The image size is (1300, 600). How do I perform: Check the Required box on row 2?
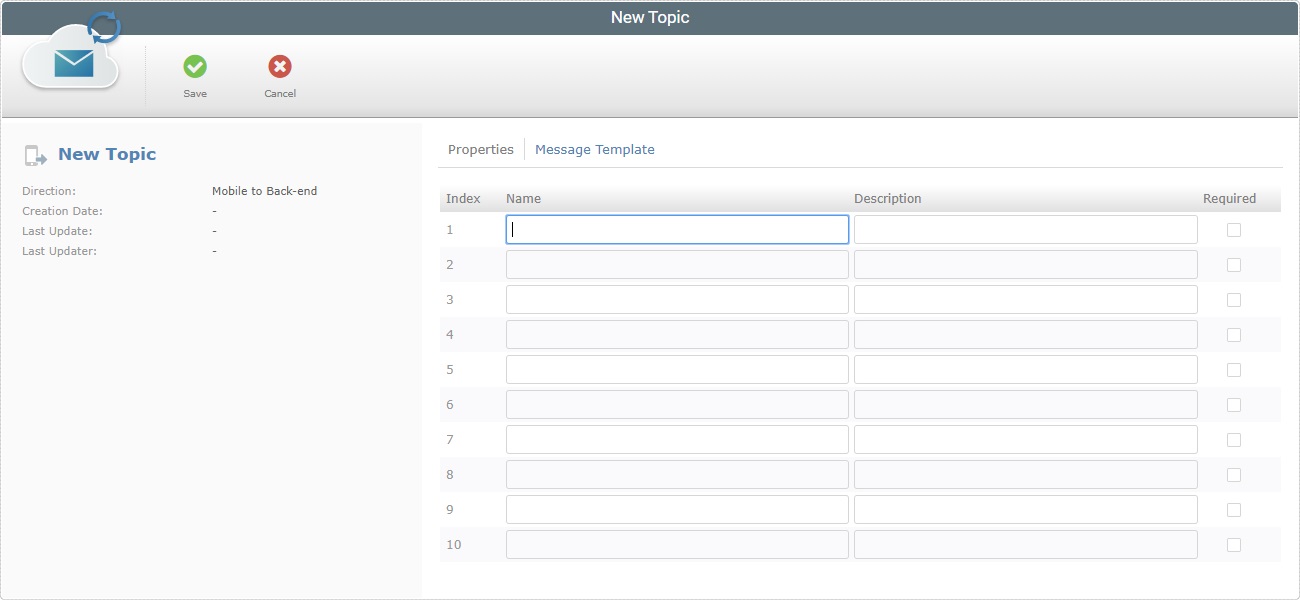pos(1233,264)
